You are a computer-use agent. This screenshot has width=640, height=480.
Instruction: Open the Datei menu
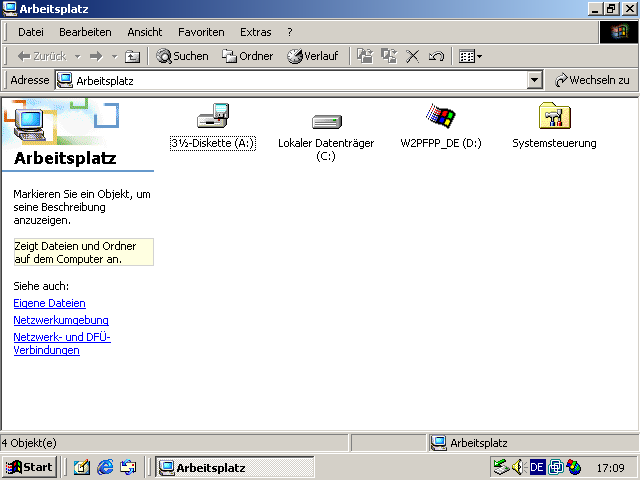coord(31,32)
